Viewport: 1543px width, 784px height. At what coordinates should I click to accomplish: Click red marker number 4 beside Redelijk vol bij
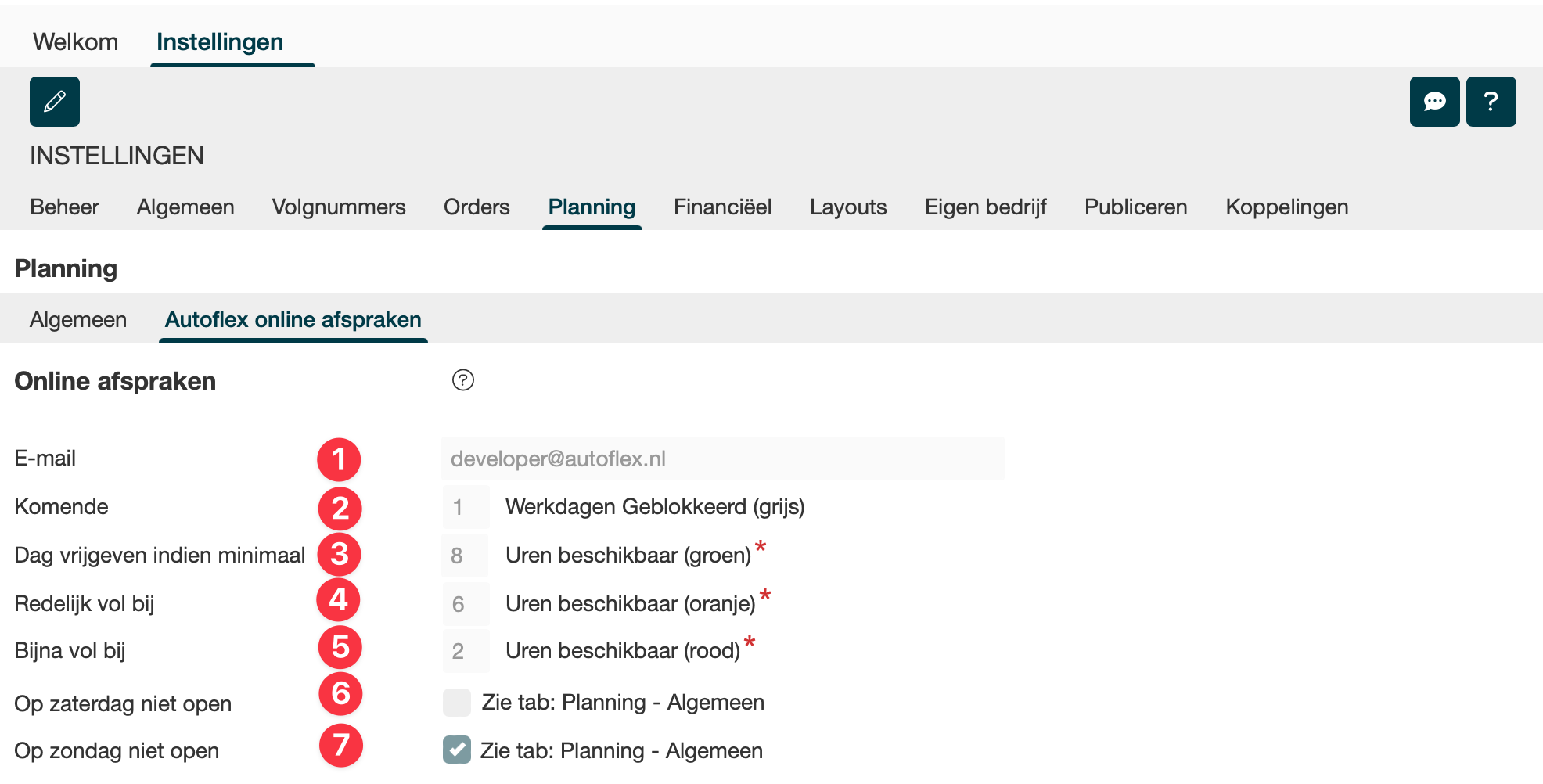[x=338, y=600]
